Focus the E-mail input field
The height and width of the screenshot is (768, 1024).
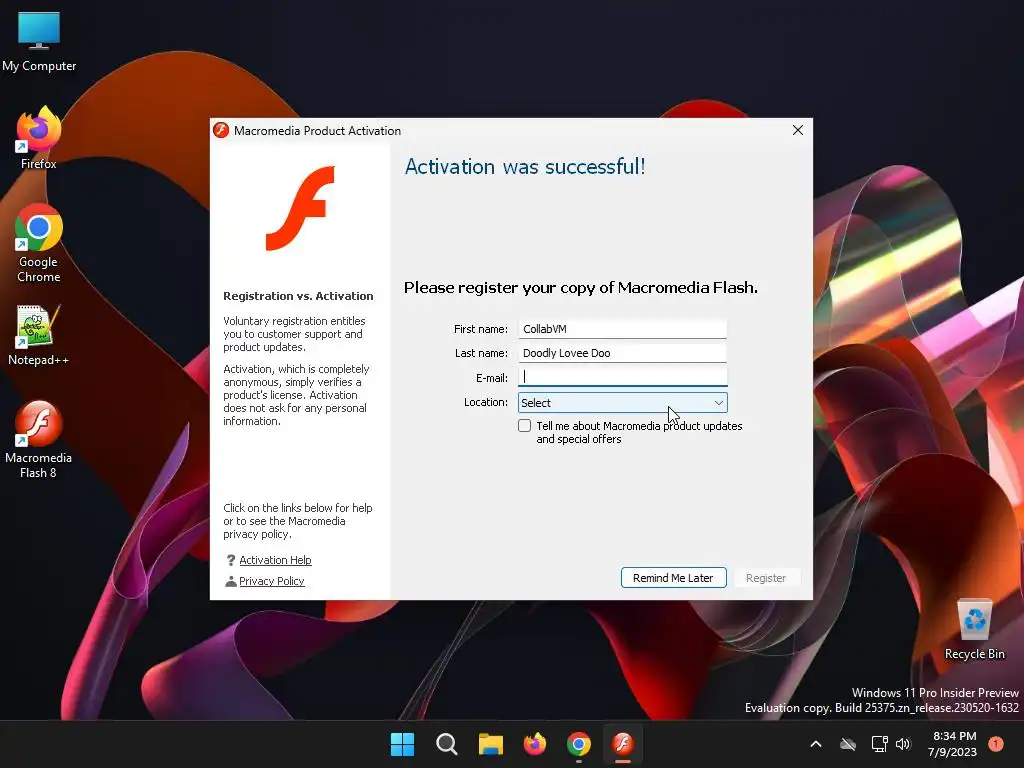point(622,377)
